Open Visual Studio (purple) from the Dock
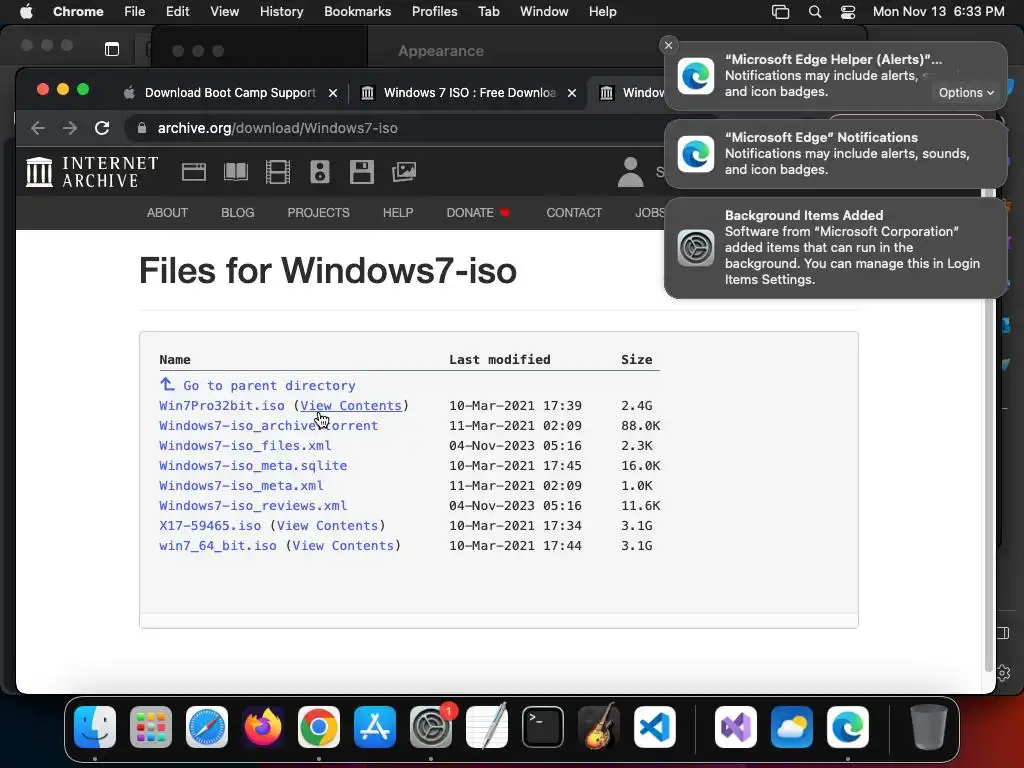Viewport: 1024px width, 768px height. point(736,727)
